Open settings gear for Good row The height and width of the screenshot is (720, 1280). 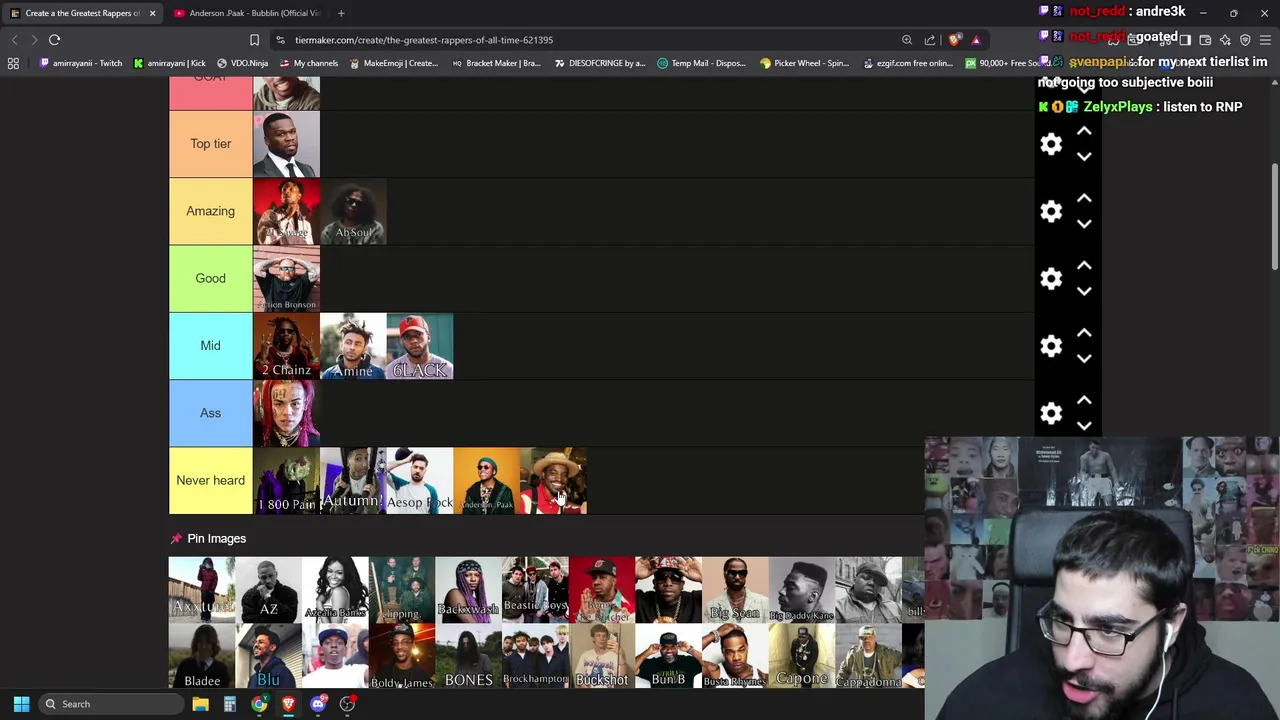[x=1051, y=278]
